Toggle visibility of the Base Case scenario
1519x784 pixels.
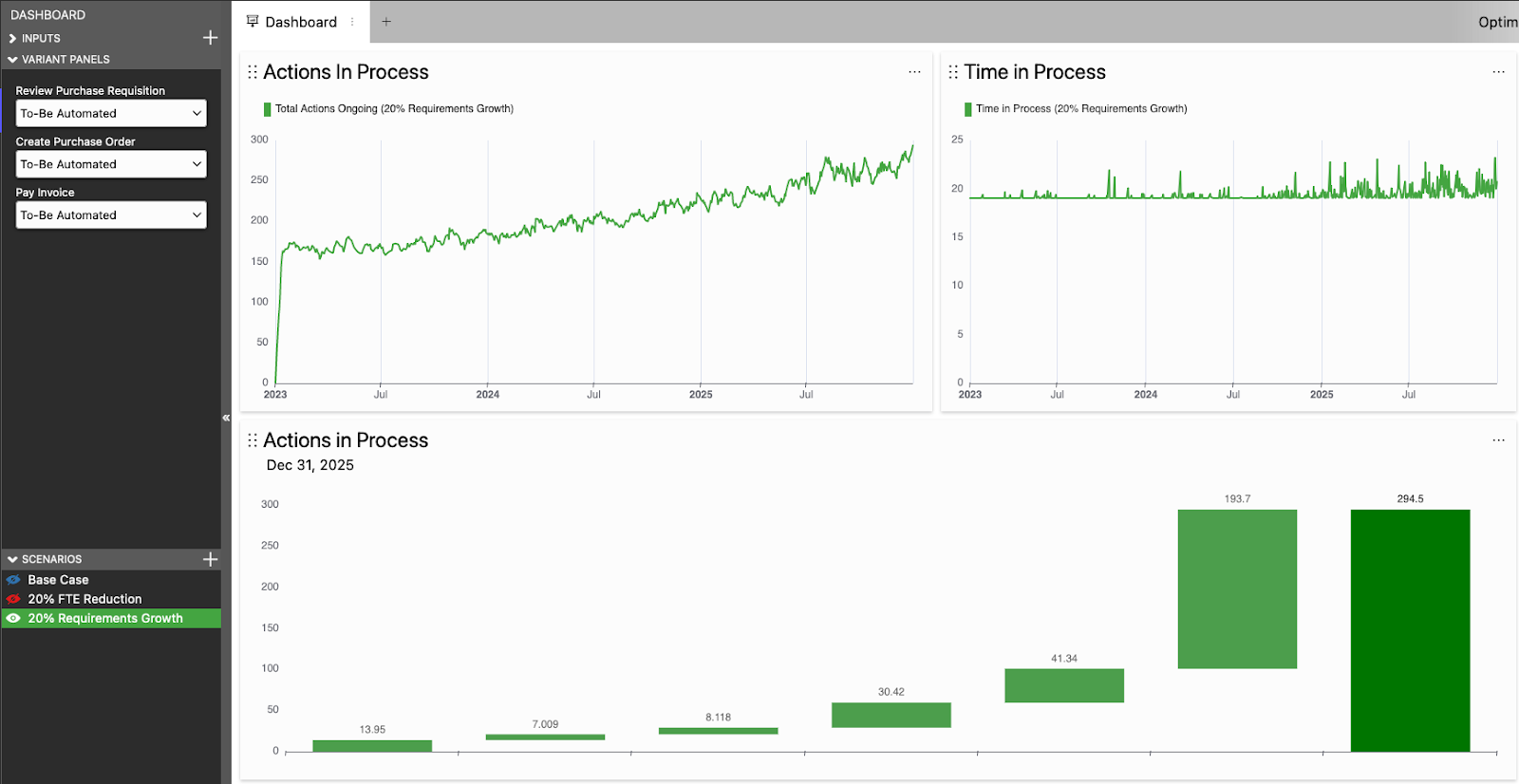coord(13,580)
